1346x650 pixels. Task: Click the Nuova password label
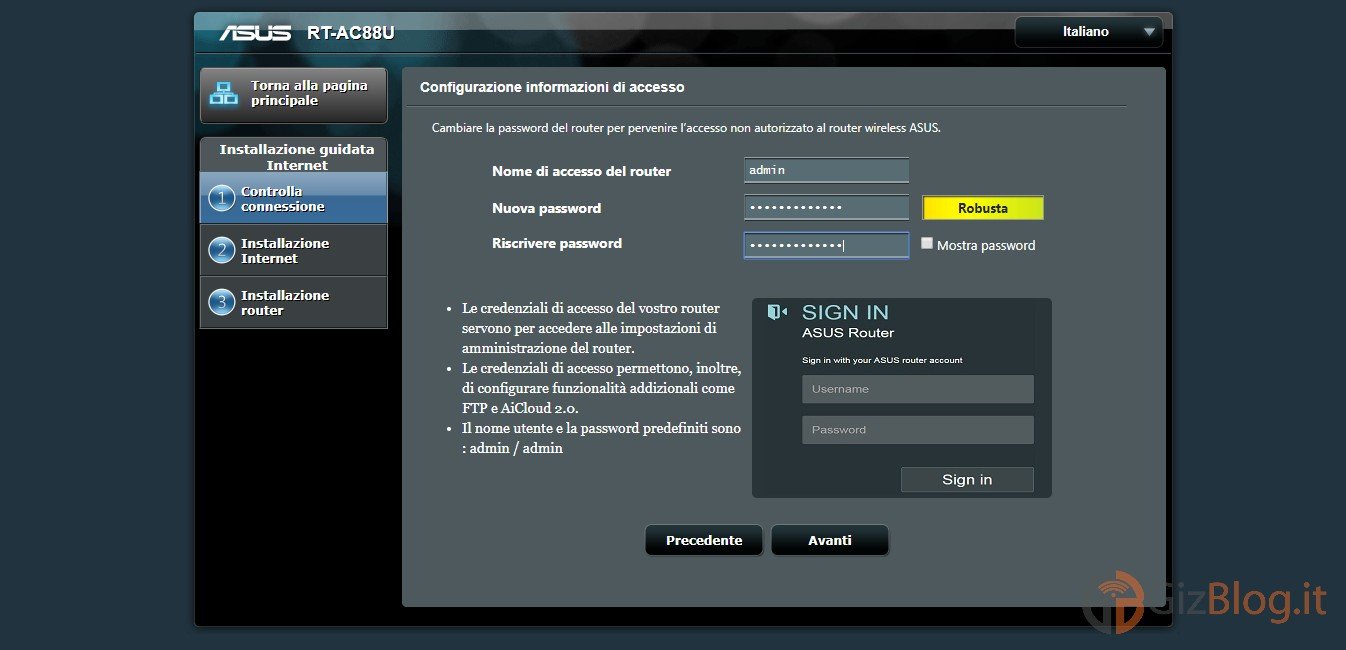[546, 208]
